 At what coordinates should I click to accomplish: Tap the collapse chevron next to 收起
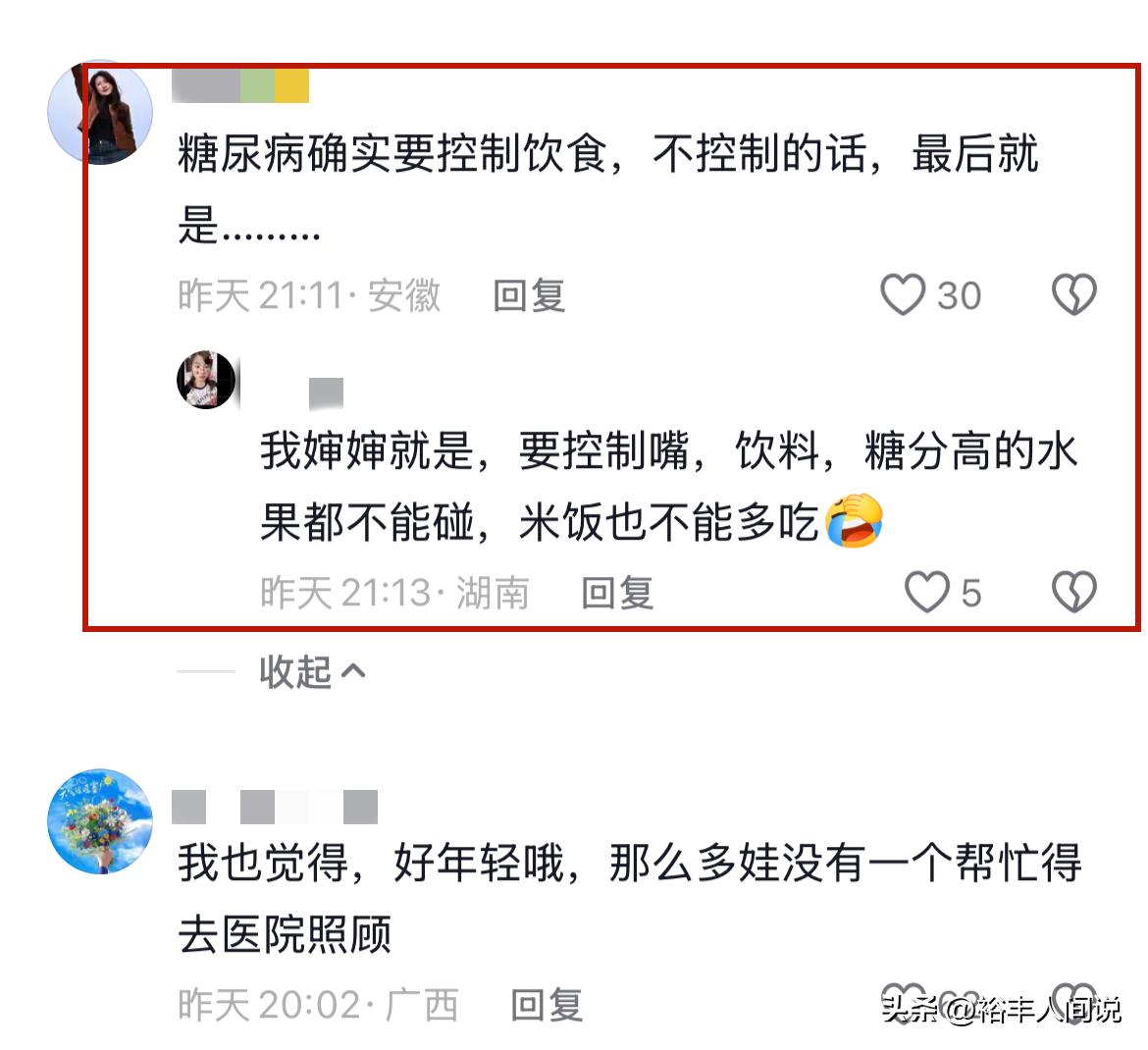(353, 671)
